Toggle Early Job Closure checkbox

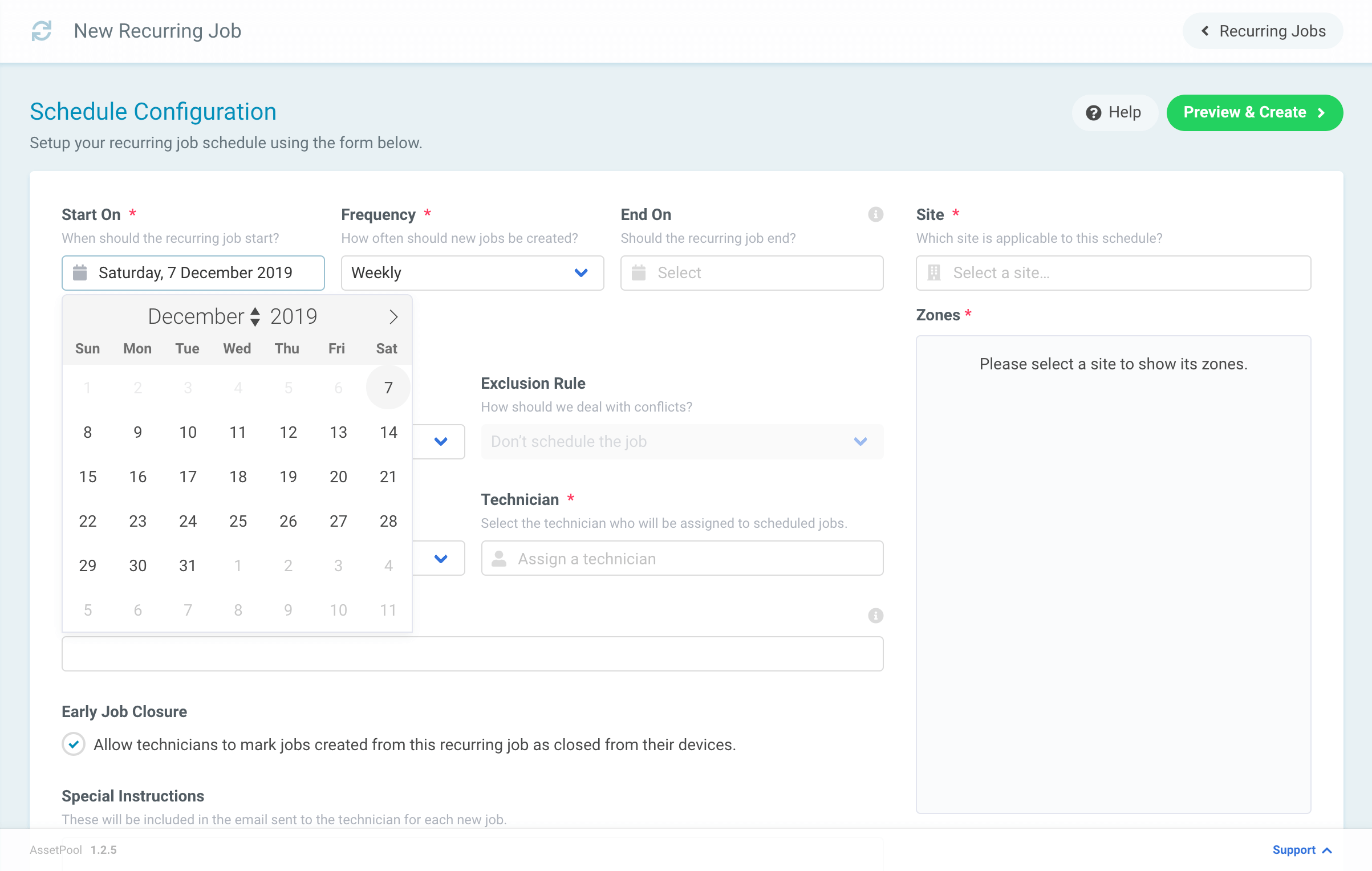click(74, 744)
